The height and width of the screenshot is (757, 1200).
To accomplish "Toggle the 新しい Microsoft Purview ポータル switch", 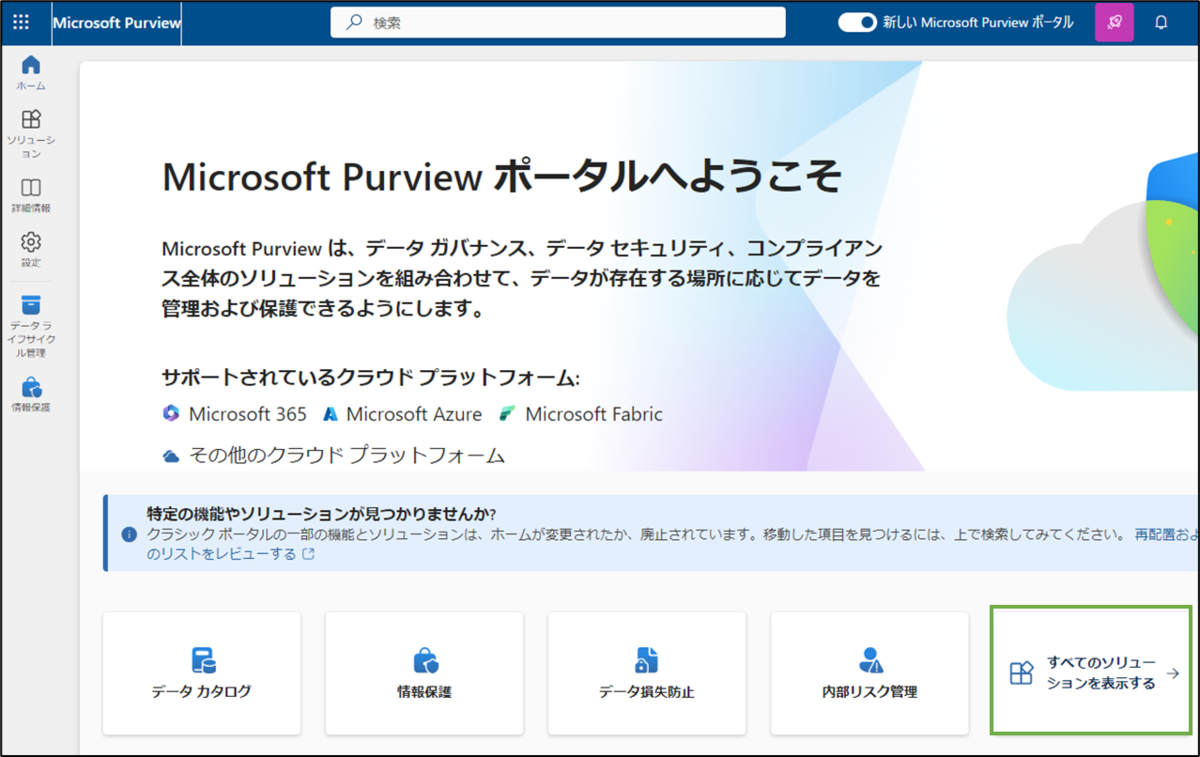I will tap(857, 22).
